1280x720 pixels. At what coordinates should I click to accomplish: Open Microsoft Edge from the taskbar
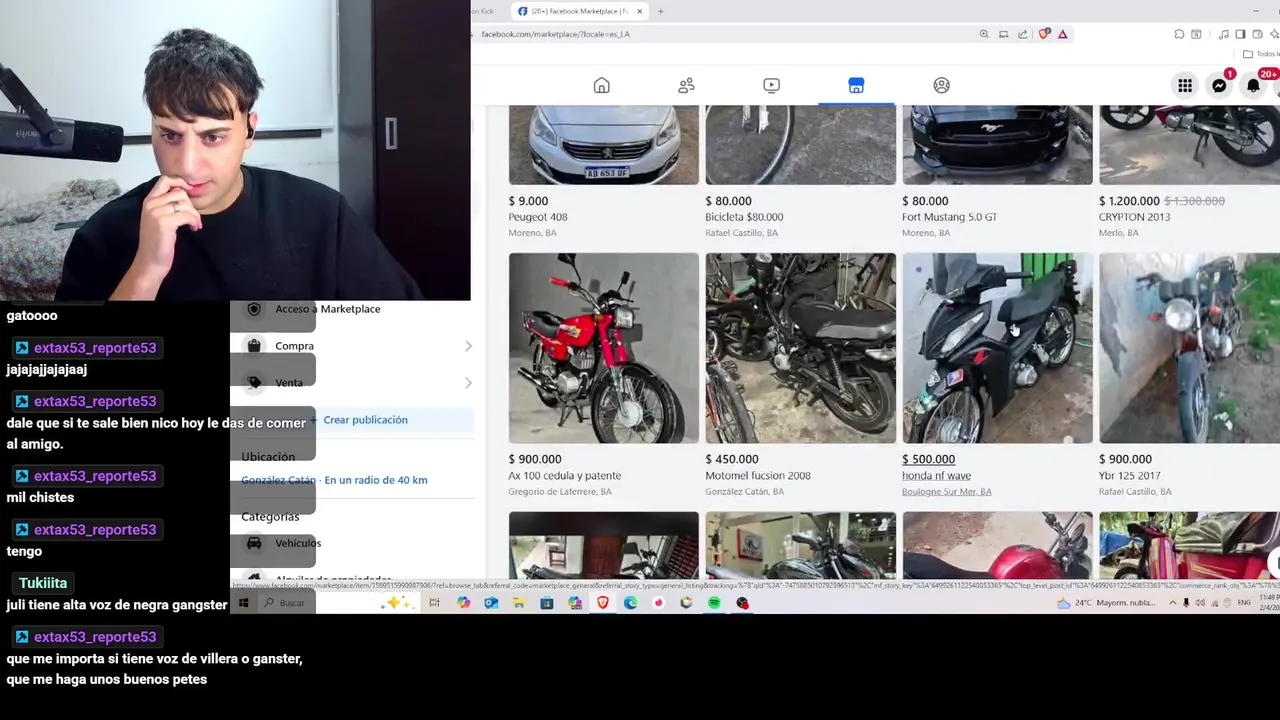click(x=630, y=603)
